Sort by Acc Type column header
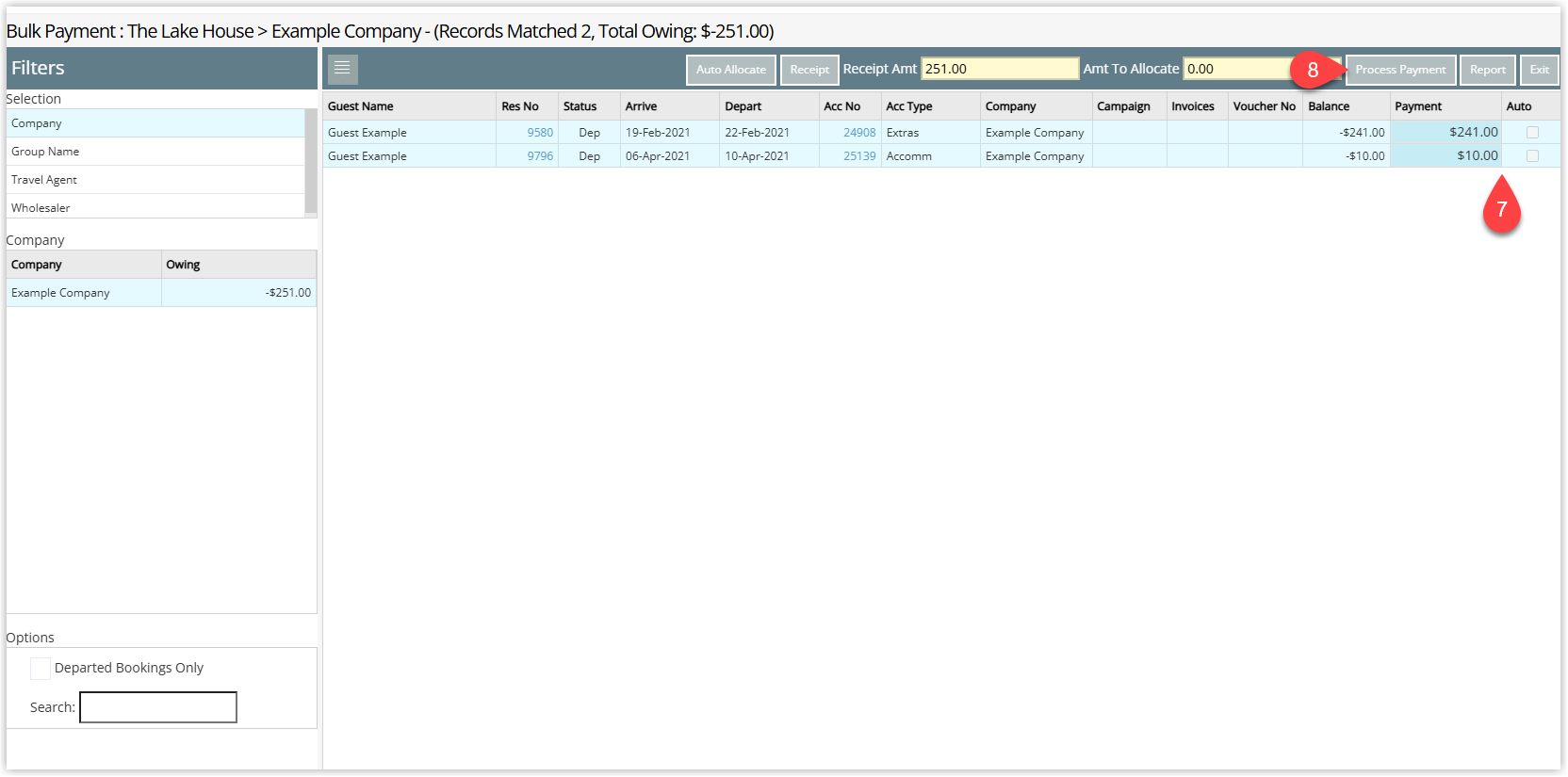The image size is (1568, 777). click(931, 106)
